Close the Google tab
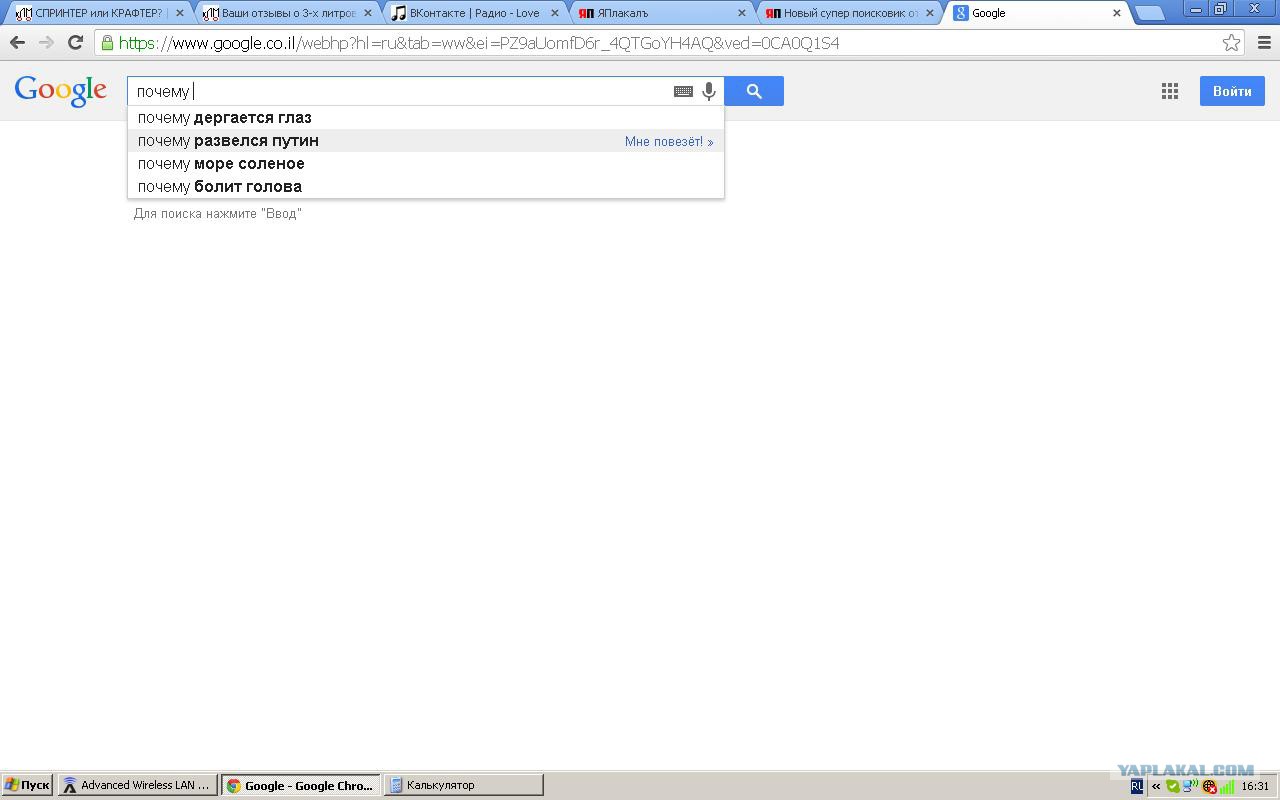Screen dimensions: 1280x800 click(1117, 13)
